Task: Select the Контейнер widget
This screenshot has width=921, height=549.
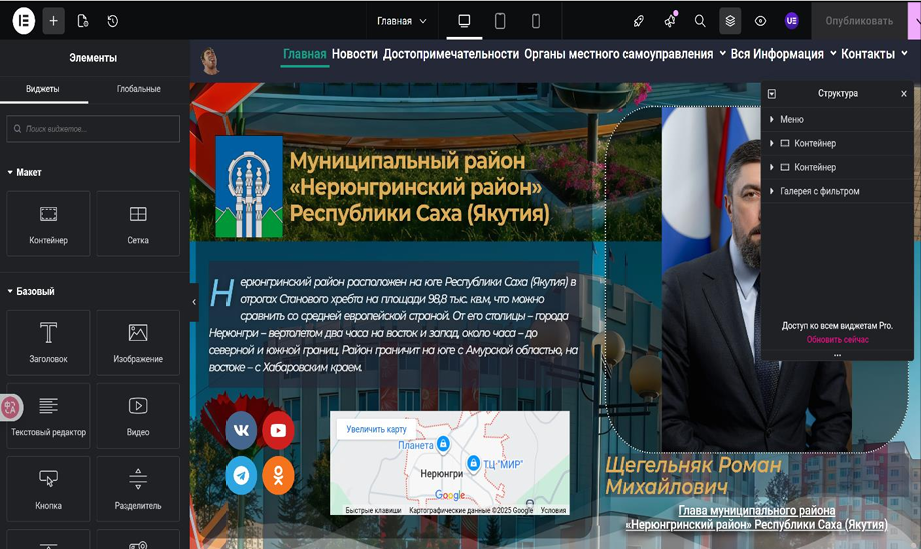Action: (x=48, y=224)
